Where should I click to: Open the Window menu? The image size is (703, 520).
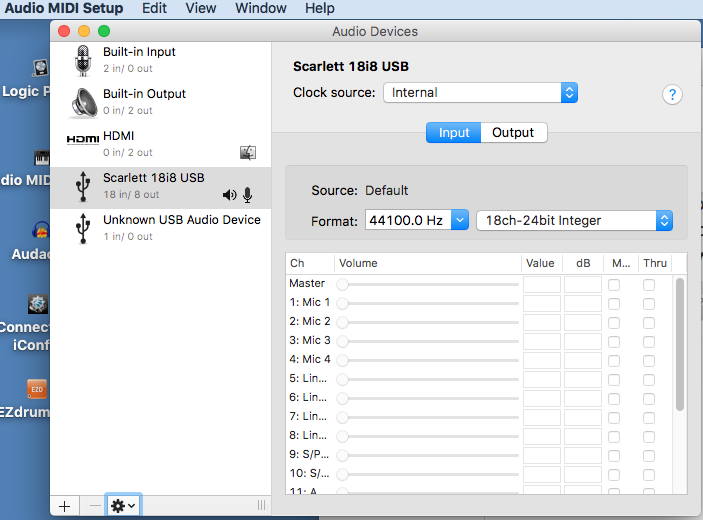tap(260, 8)
